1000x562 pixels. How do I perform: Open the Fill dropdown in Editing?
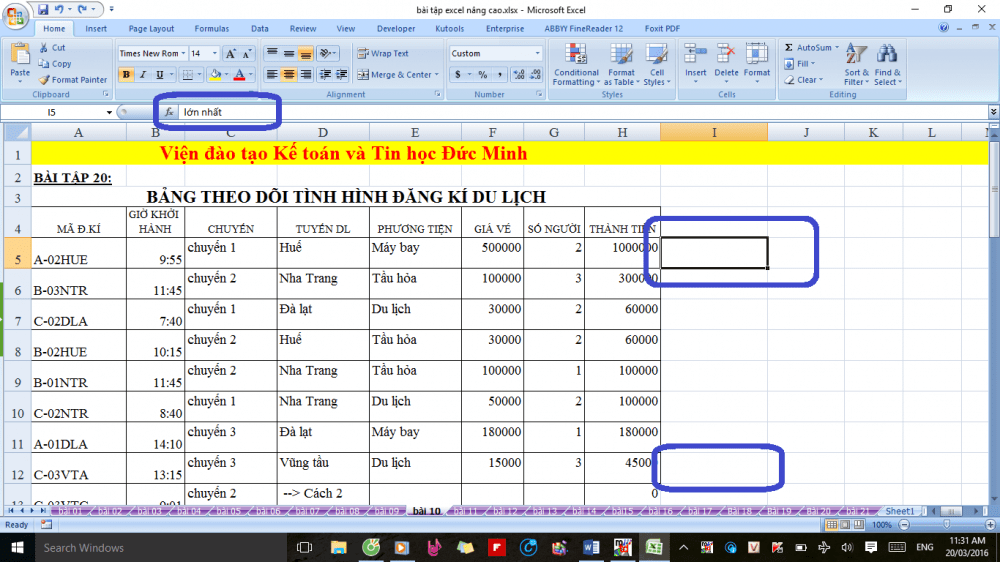[800, 64]
